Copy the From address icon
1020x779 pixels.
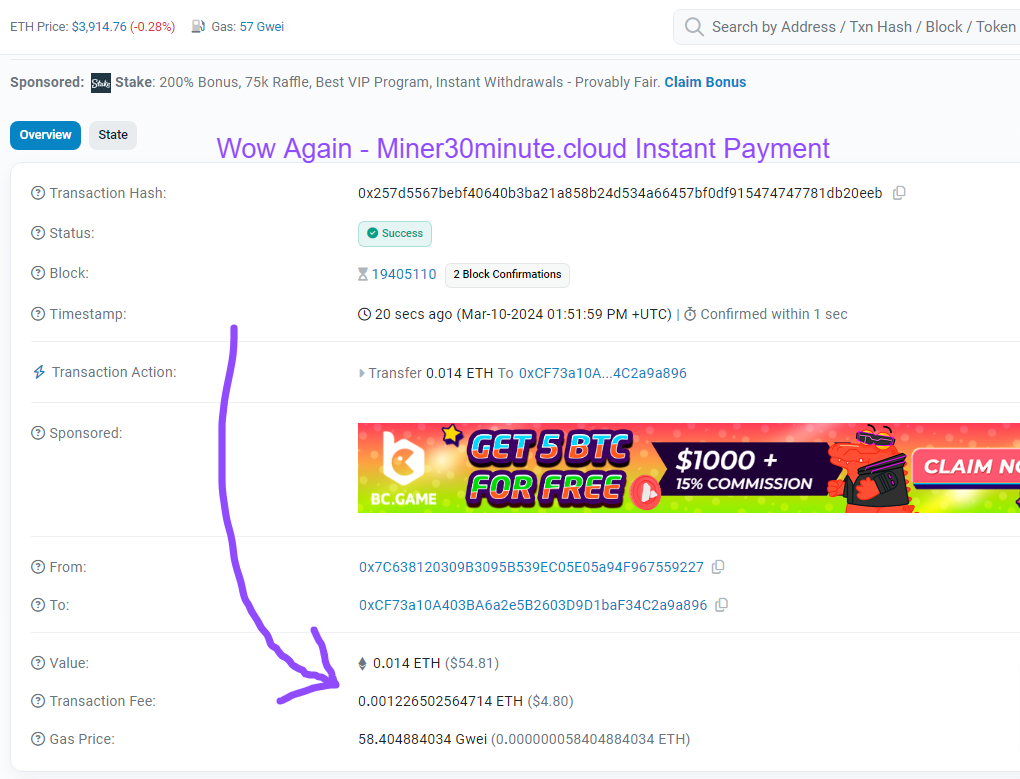coord(718,567)
